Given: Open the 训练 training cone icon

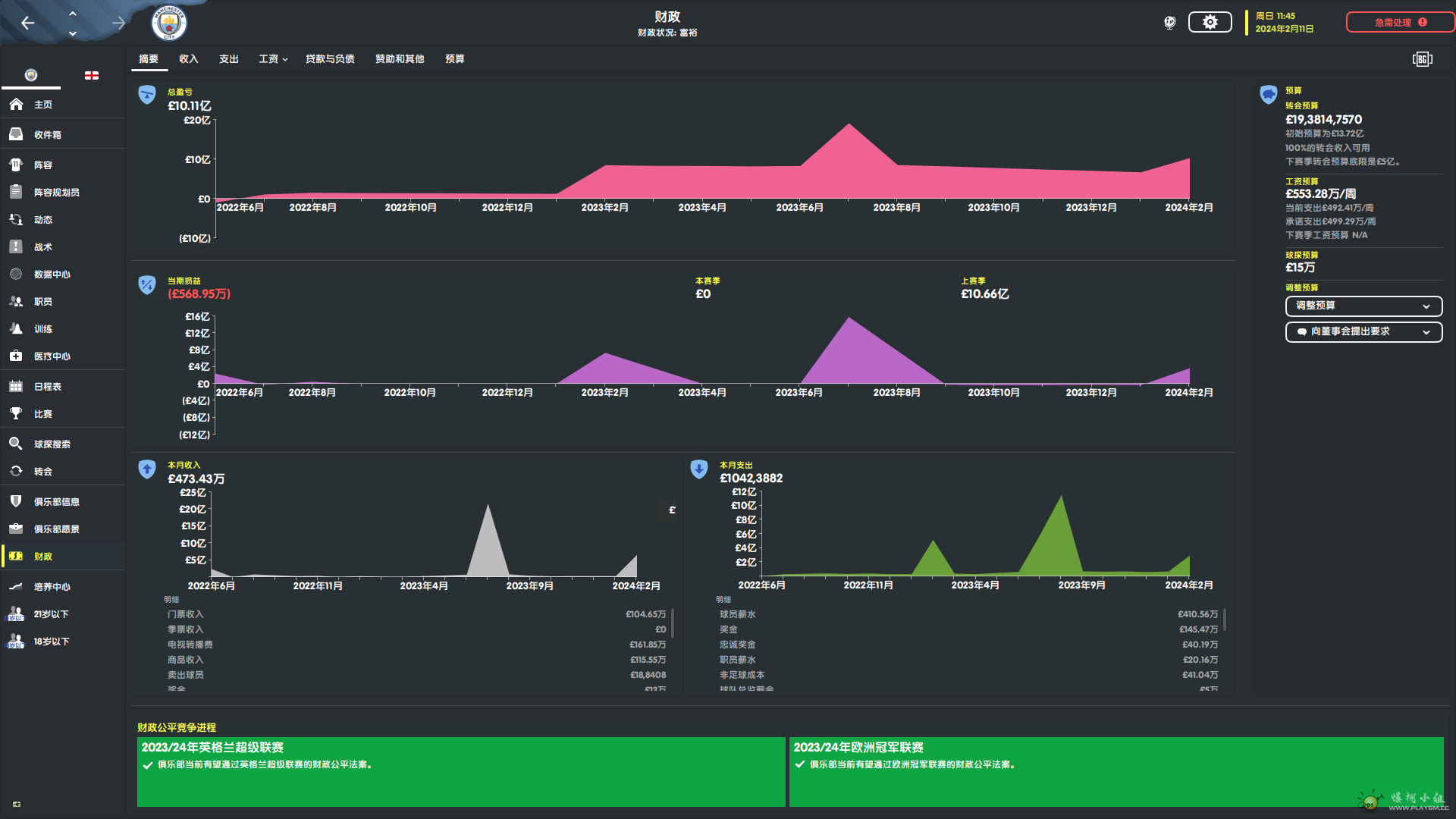Looking at the screenshot, I should click(16, 328).
